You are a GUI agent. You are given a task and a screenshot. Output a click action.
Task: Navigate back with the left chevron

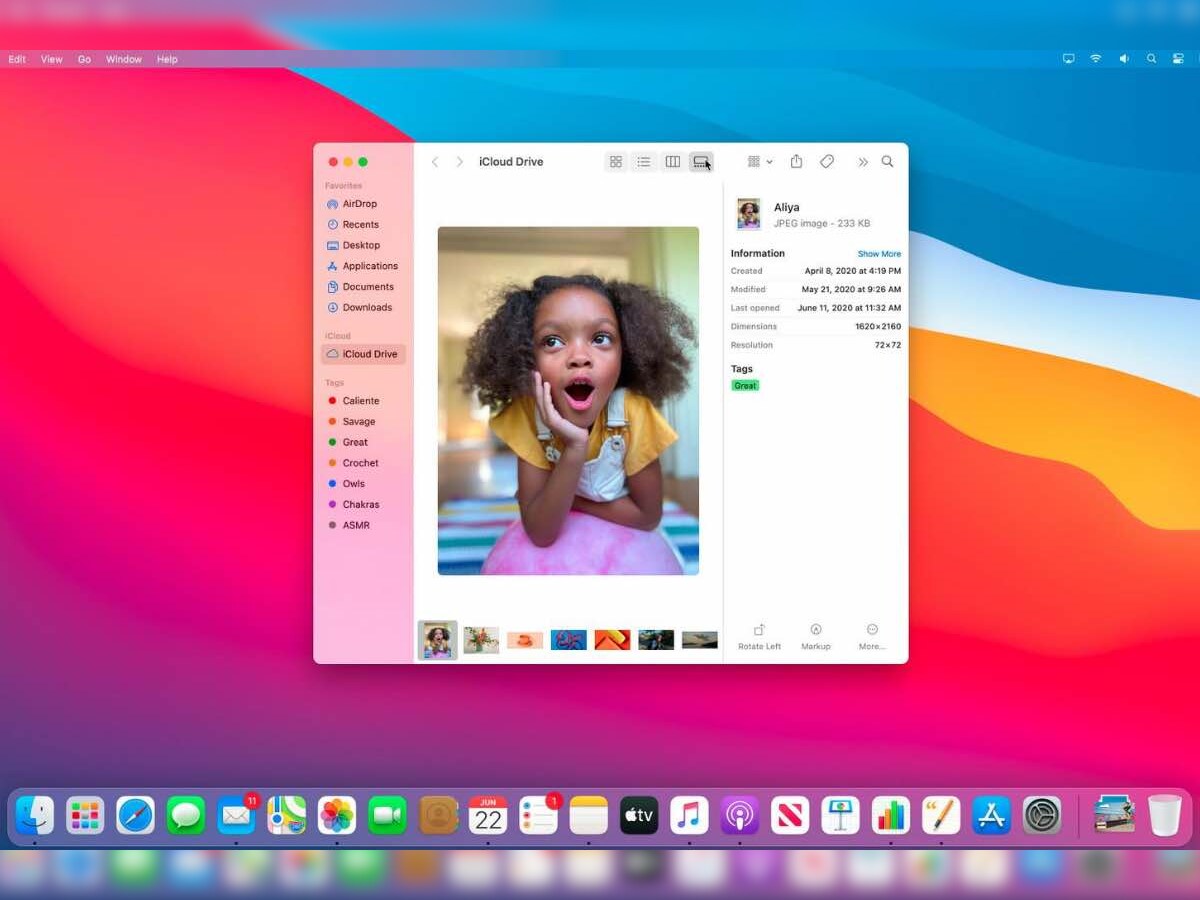pos(435,162)
